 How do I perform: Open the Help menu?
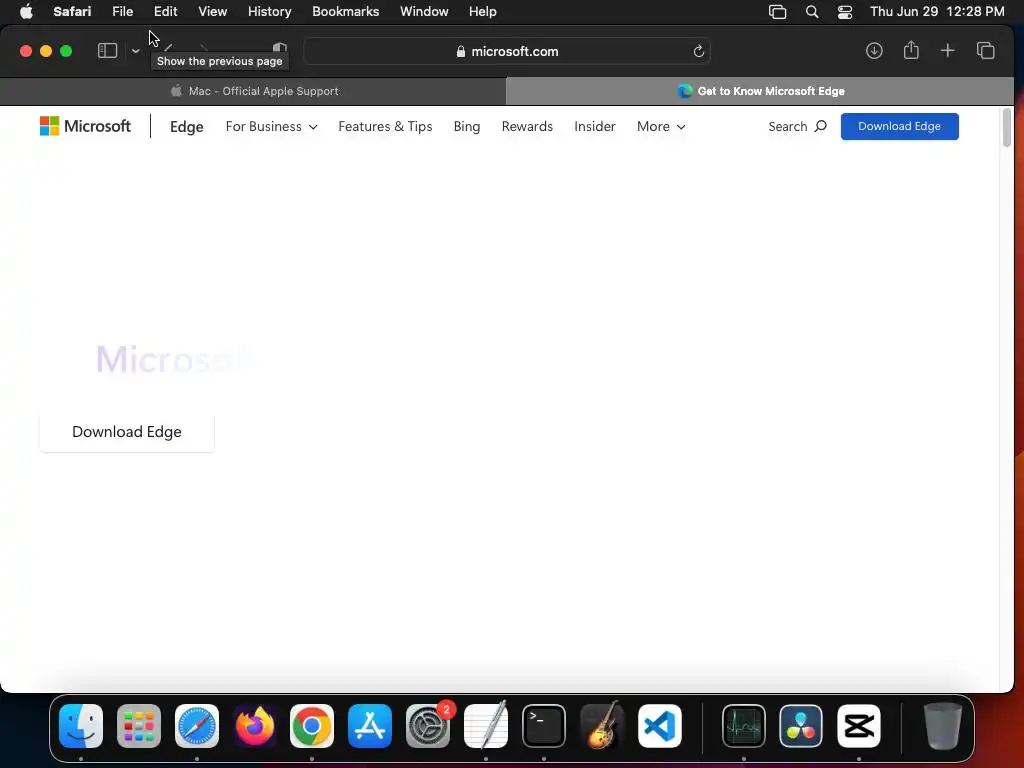point(483,12)
